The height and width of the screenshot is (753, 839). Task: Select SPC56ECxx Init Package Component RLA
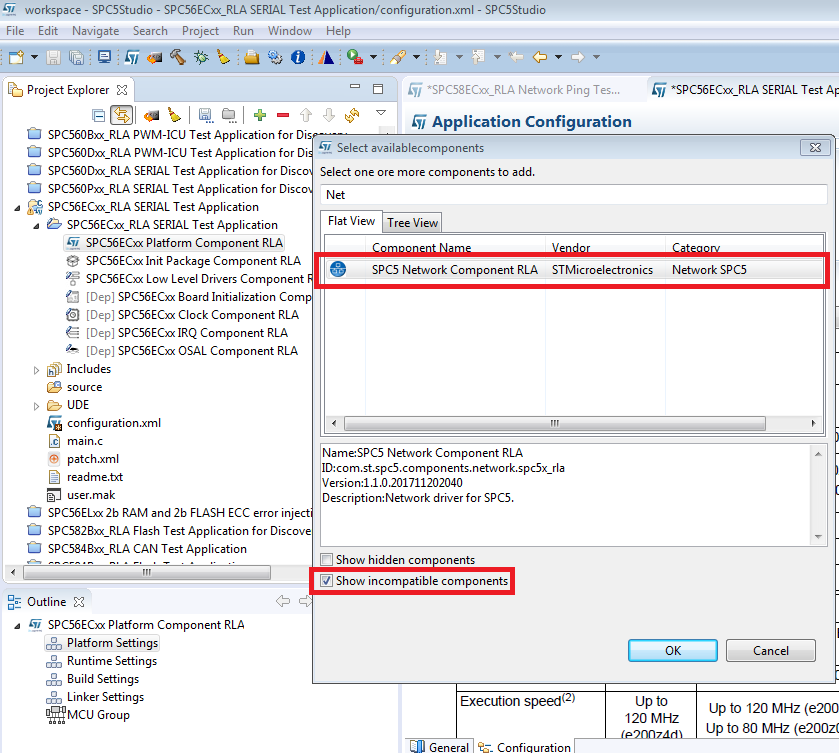193,261
